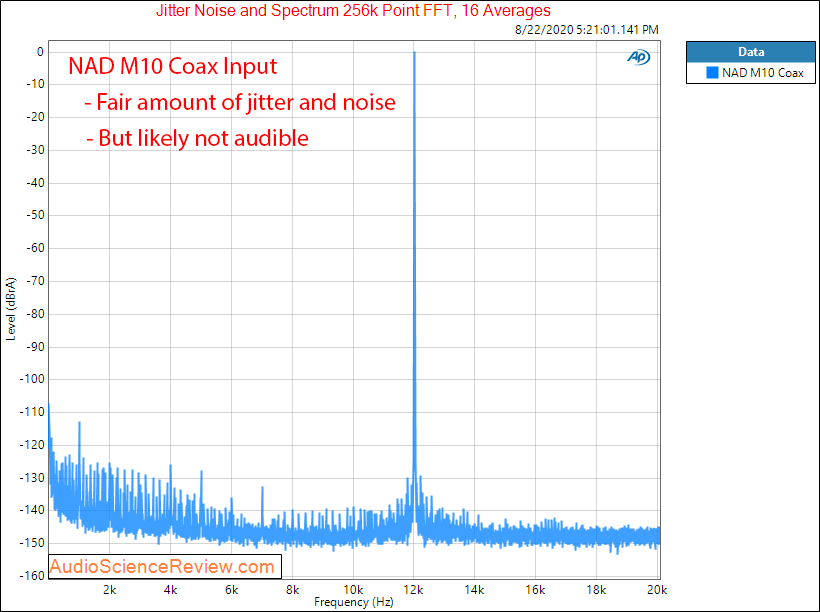
Task: Click the -120 level tick label
Action: coord(32,445)
